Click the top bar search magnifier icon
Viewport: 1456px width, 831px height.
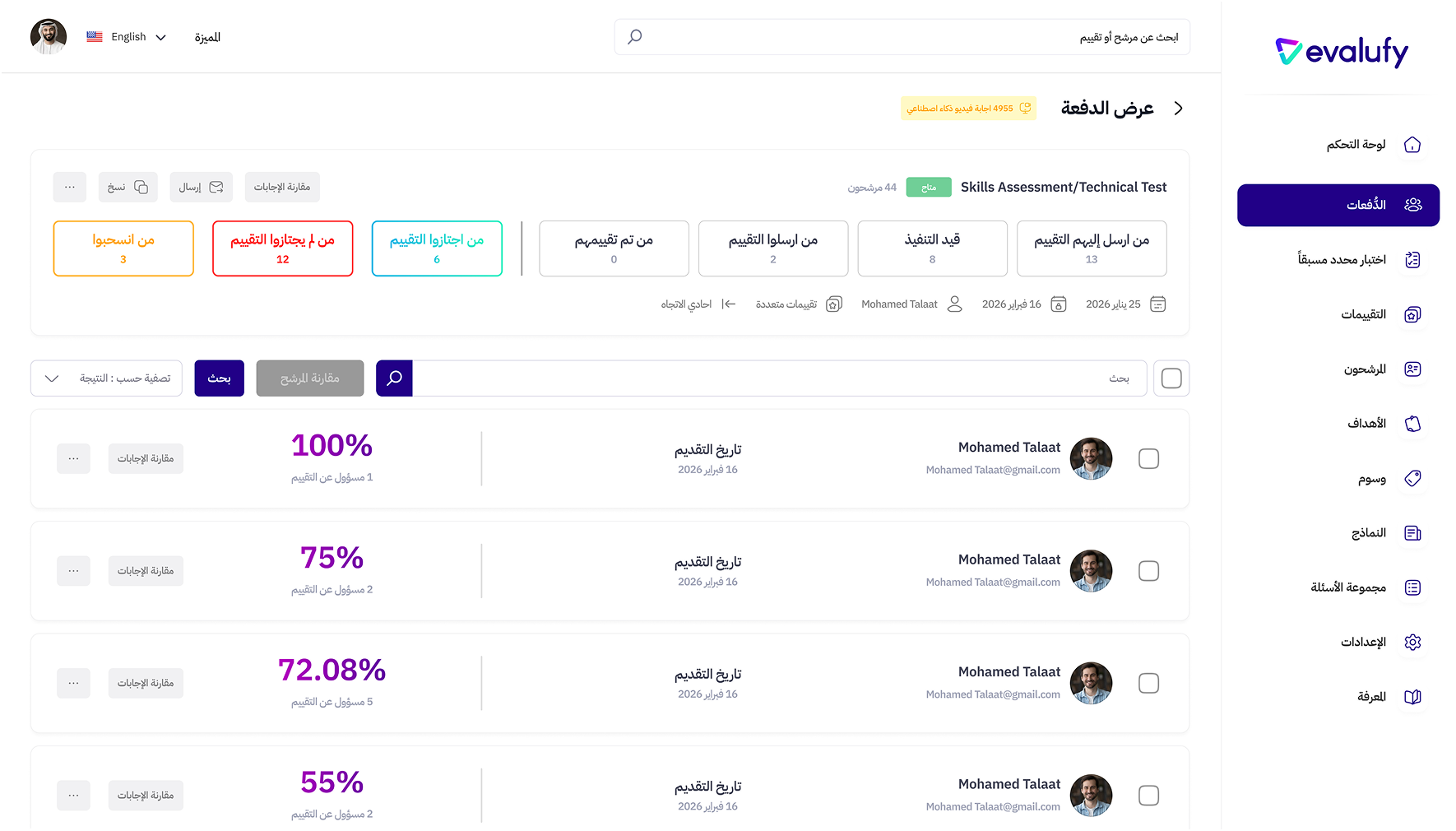635,37
